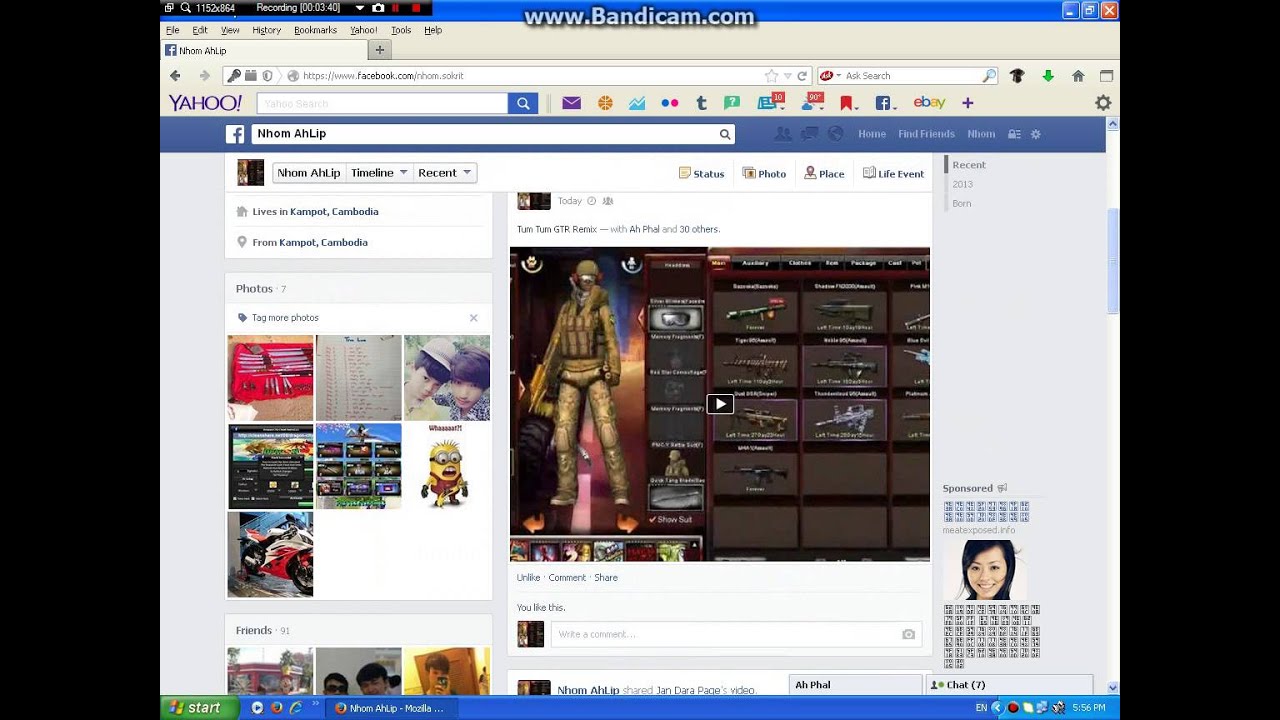
Task: Open the Yahoo Answers icon
Action: [x=732, y=103]
